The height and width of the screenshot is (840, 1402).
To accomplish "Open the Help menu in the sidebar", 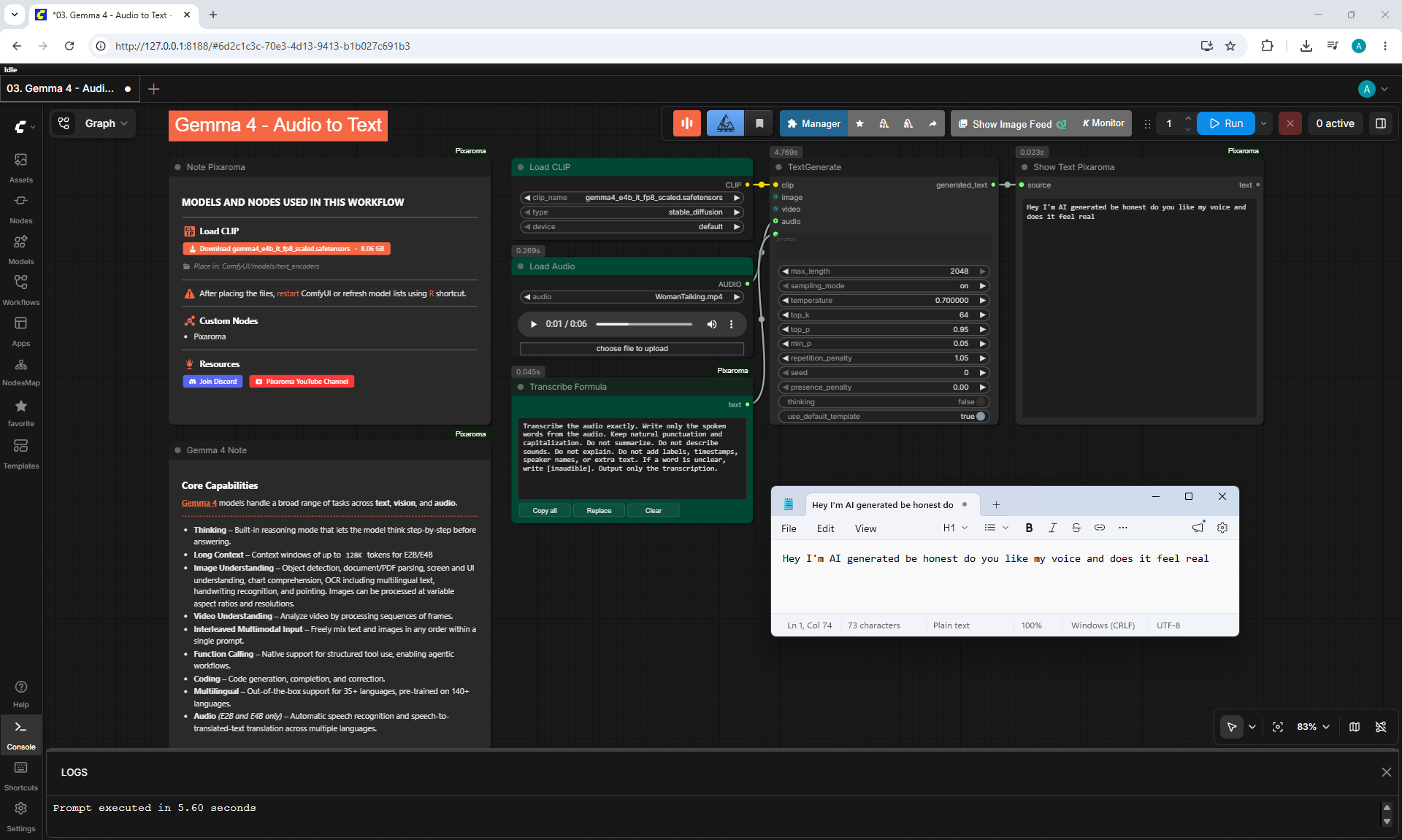I will (21, 694).
